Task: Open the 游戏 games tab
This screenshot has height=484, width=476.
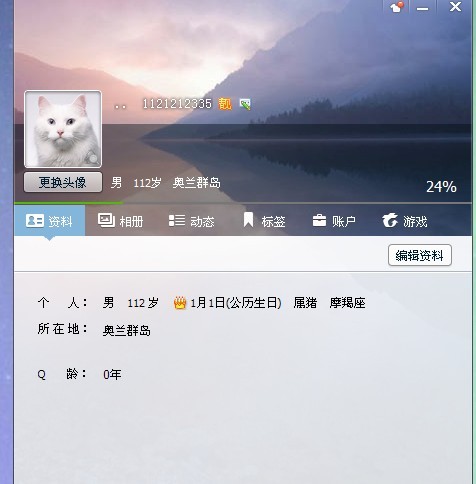Action: [x=405, y=221]
